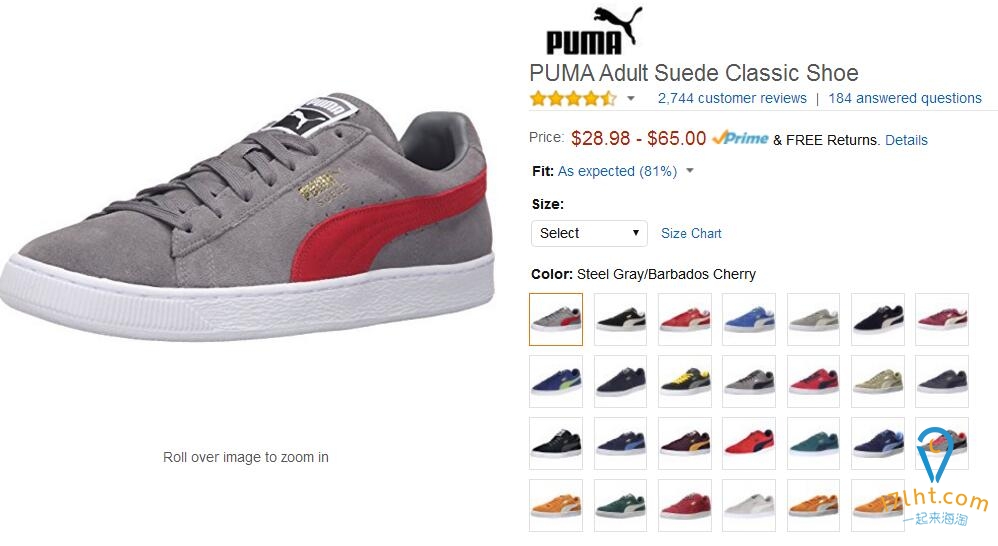Screen dimensions: 998x546
Task: Select the white shoe swatch in bottom row
Action: click(749, 505)
